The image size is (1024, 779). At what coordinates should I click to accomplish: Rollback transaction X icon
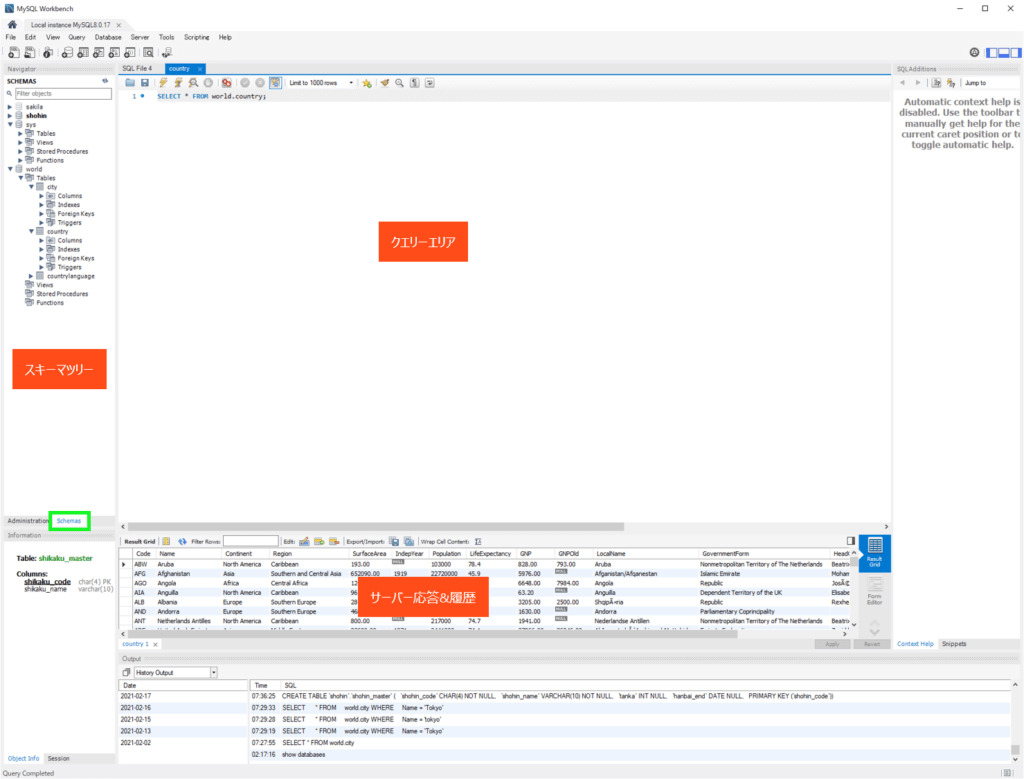point(260,83)
